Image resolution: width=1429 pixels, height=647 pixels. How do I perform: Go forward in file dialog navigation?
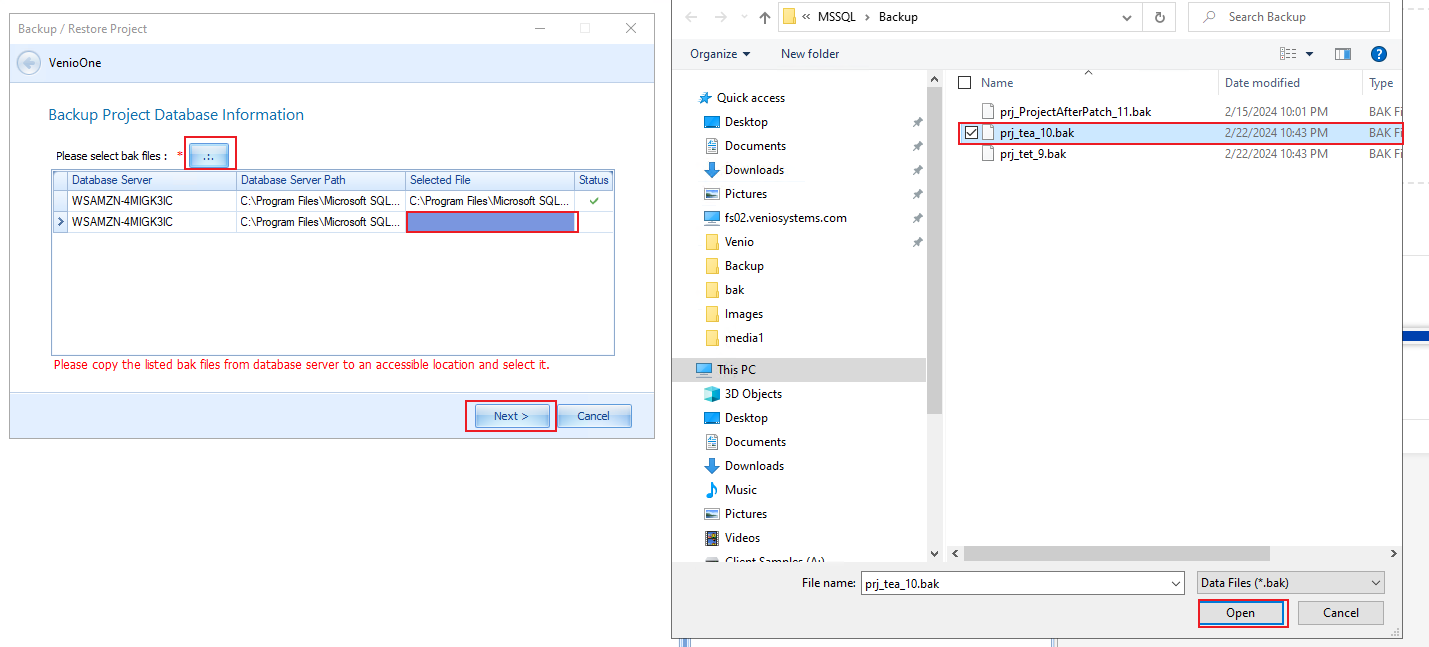[x=722, y=17]
